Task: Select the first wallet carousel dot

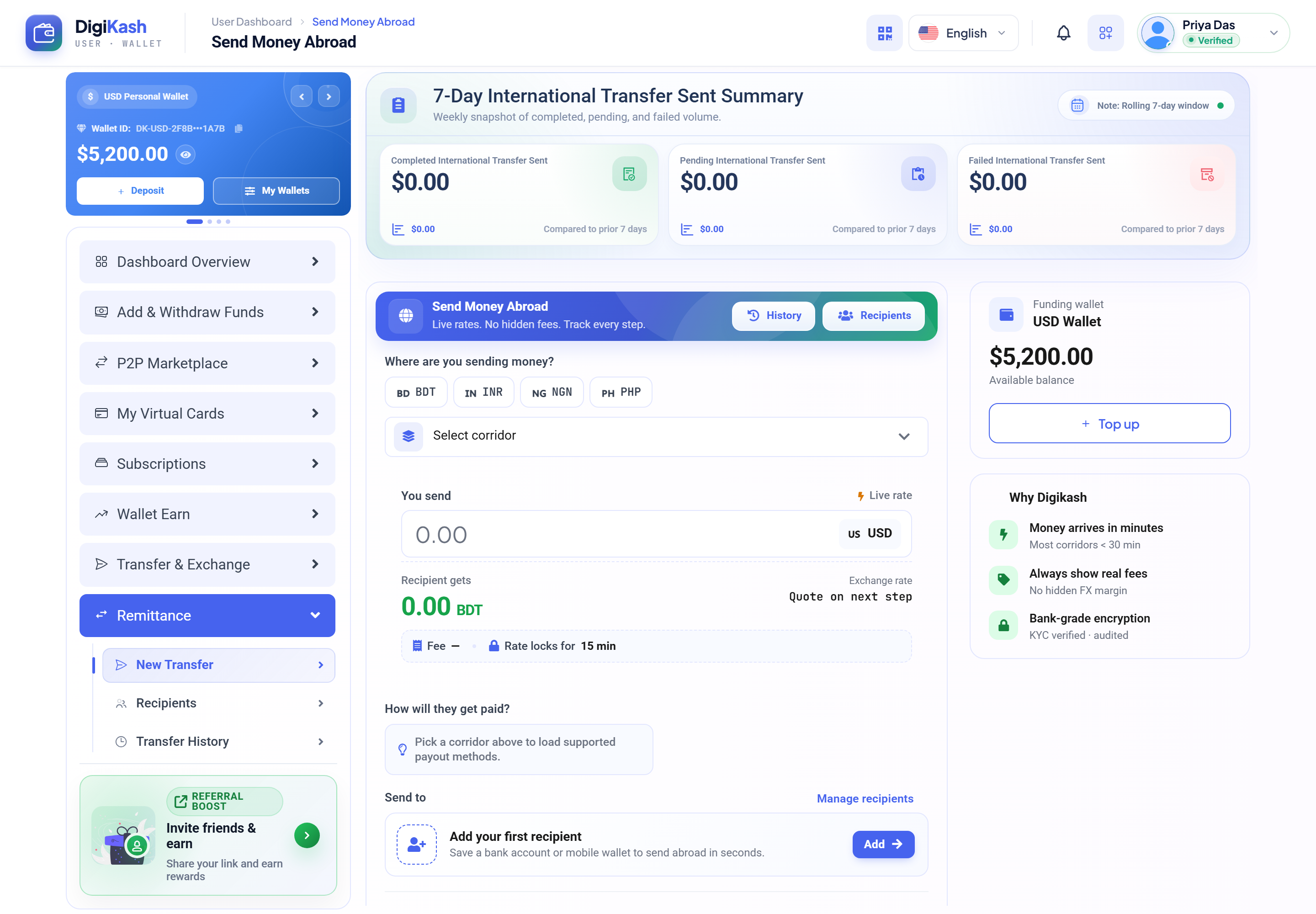Action: [194, 222]
